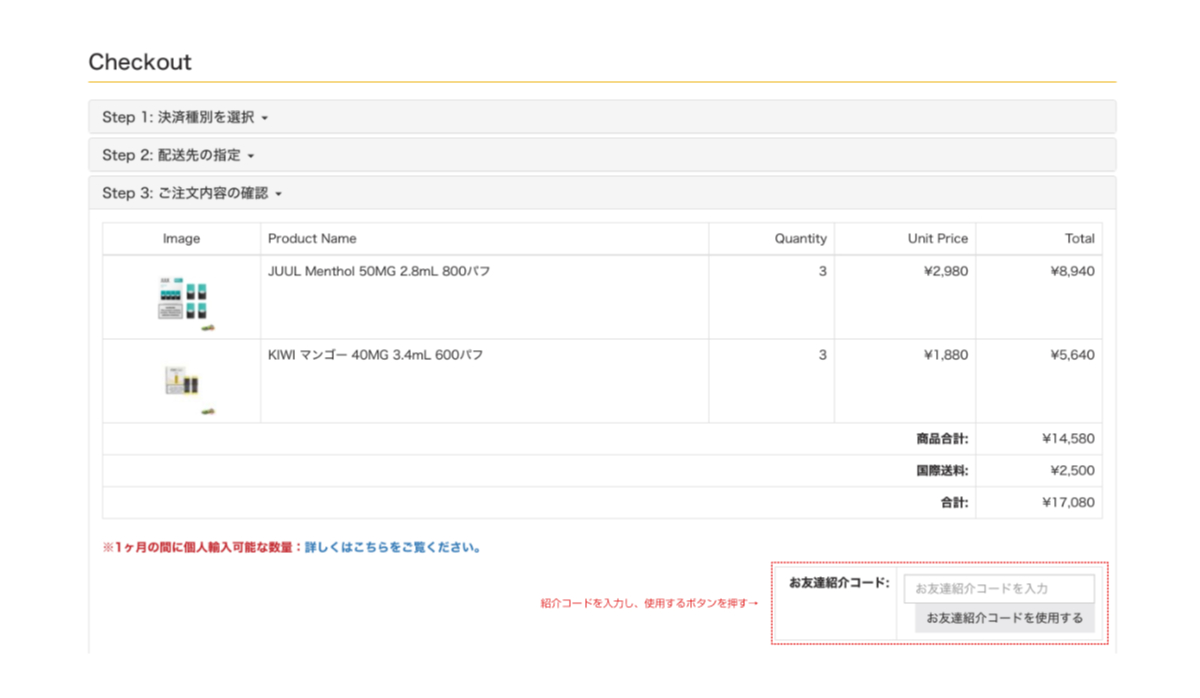Screen dimensions: 1200x698
Task: Click the Unit Price column header
Action: pos(937,239)
